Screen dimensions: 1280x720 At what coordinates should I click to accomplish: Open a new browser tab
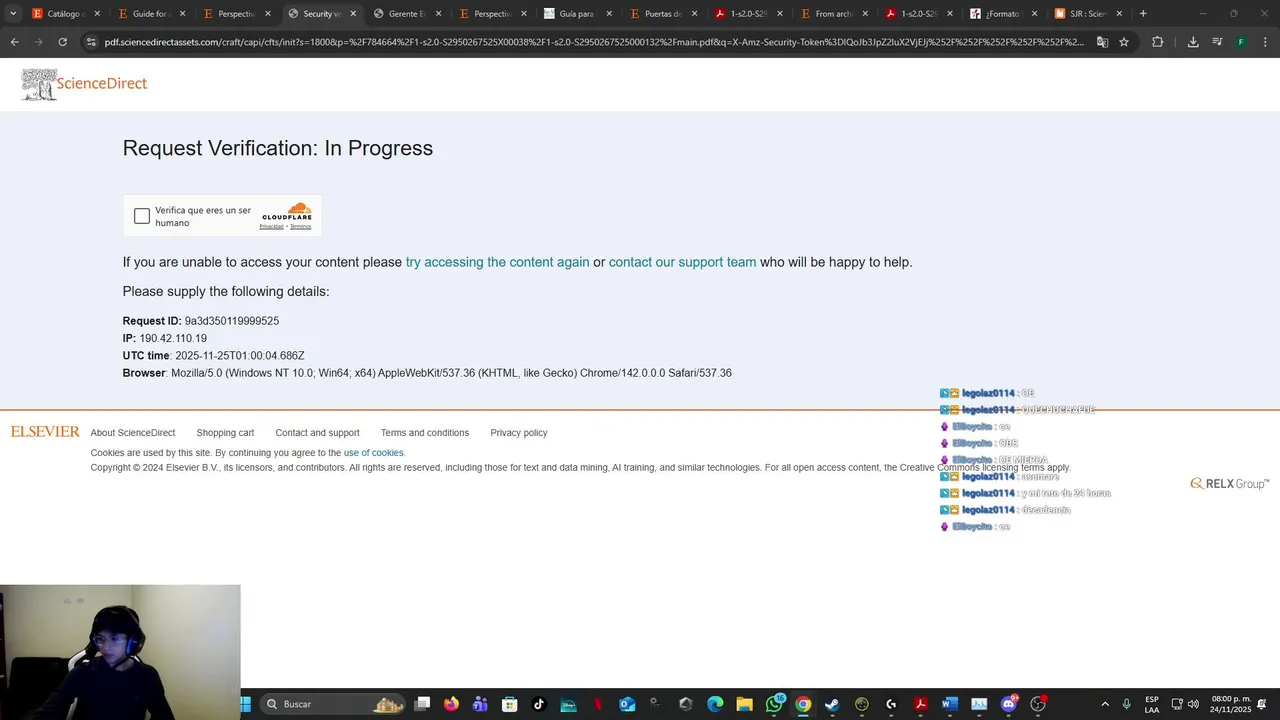pyautogui.click(x=1143, y=14)
